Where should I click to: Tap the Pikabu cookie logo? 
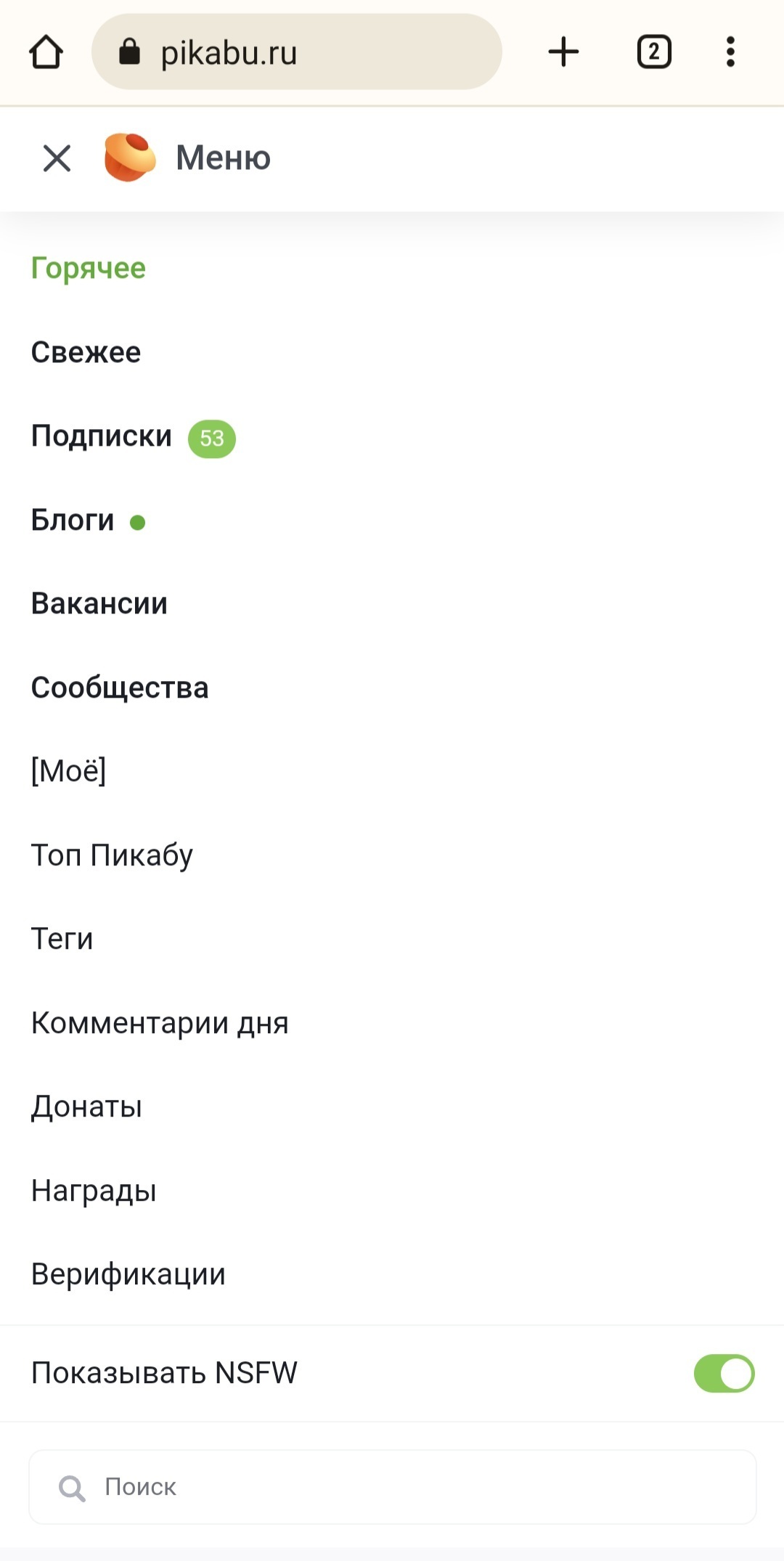[x=130, y=157]
